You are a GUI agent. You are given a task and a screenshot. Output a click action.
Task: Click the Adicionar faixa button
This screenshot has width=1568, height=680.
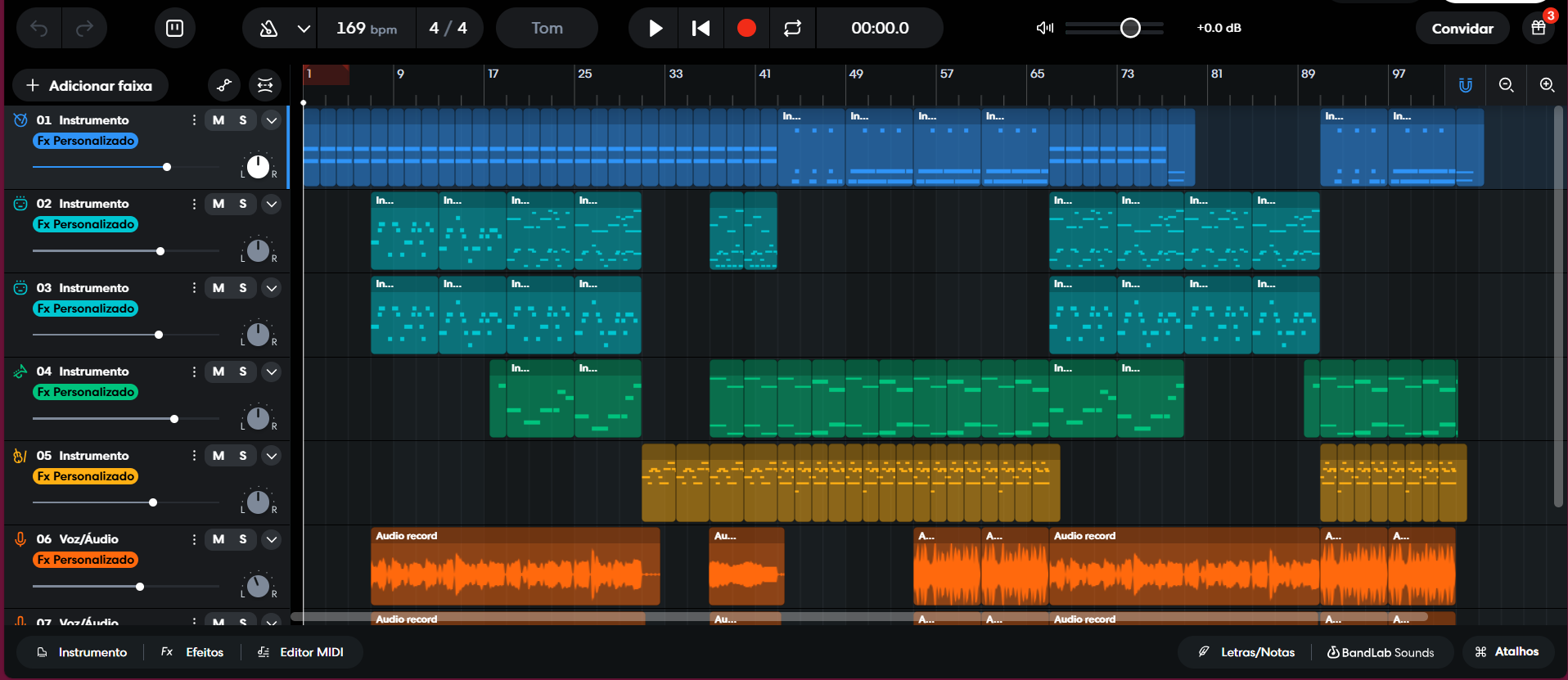(90, 85)
